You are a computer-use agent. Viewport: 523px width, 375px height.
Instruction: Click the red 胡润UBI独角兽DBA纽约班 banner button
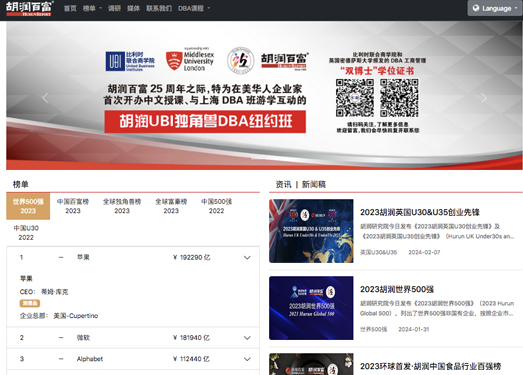click(x=205, y=121)
